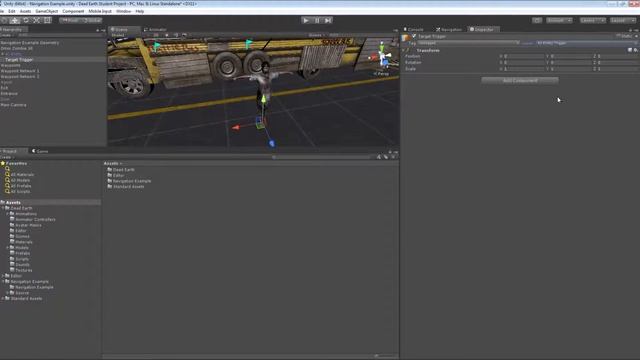The width and height of the screenshot is (640, 360).
Task: Switch to the Animator tab
Action: tap(155, 29)
